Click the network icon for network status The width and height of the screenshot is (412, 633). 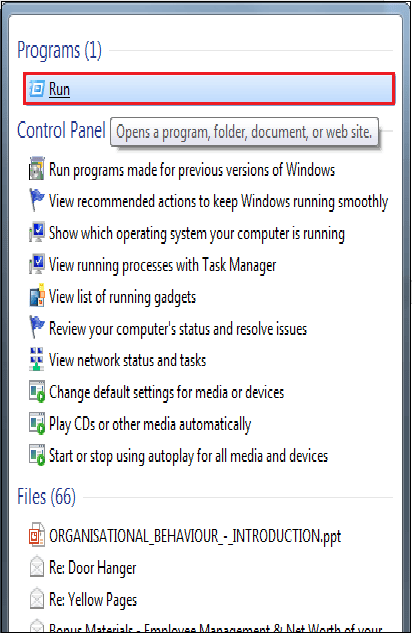pos(37,359)
